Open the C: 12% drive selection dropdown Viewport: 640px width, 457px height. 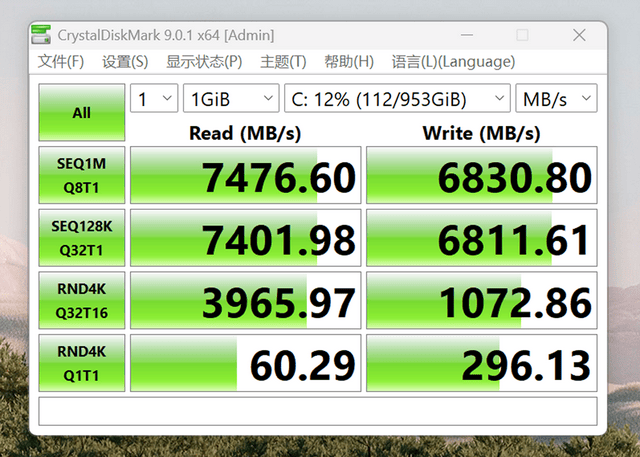pos(397,98)
